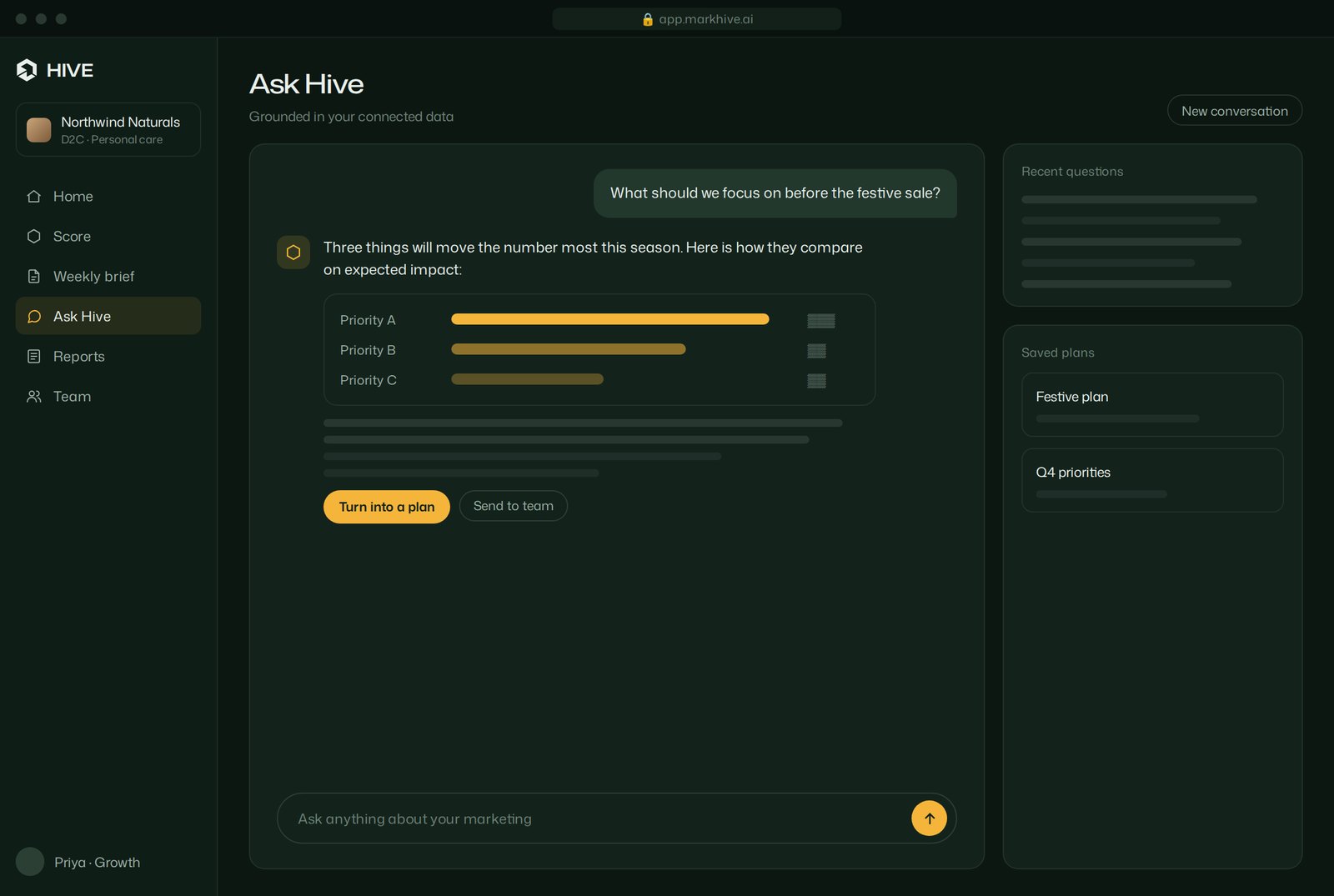The image size is (1334, 896).
Task: Click the Reports list icon
Action: click(x=34, y=357)
